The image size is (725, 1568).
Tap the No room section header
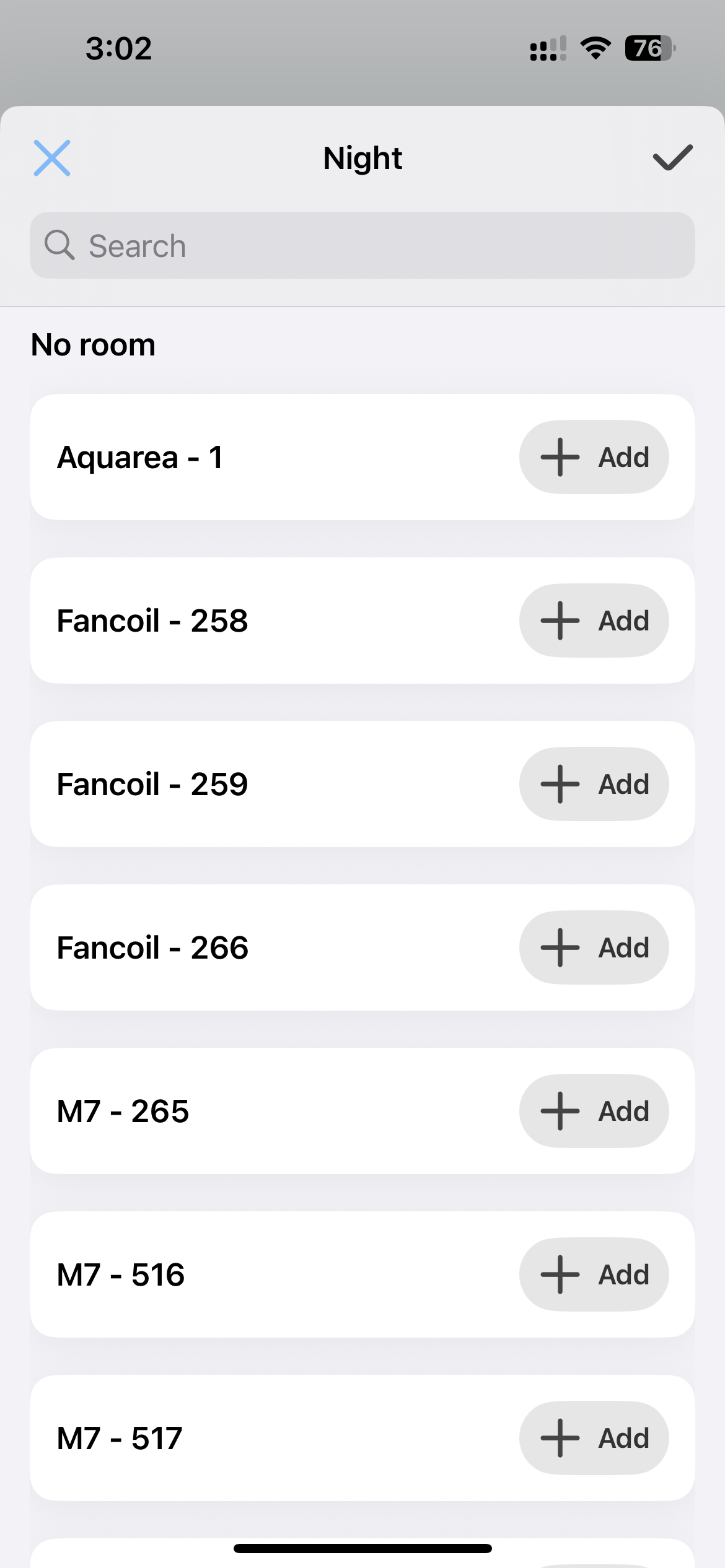point(94,345)
